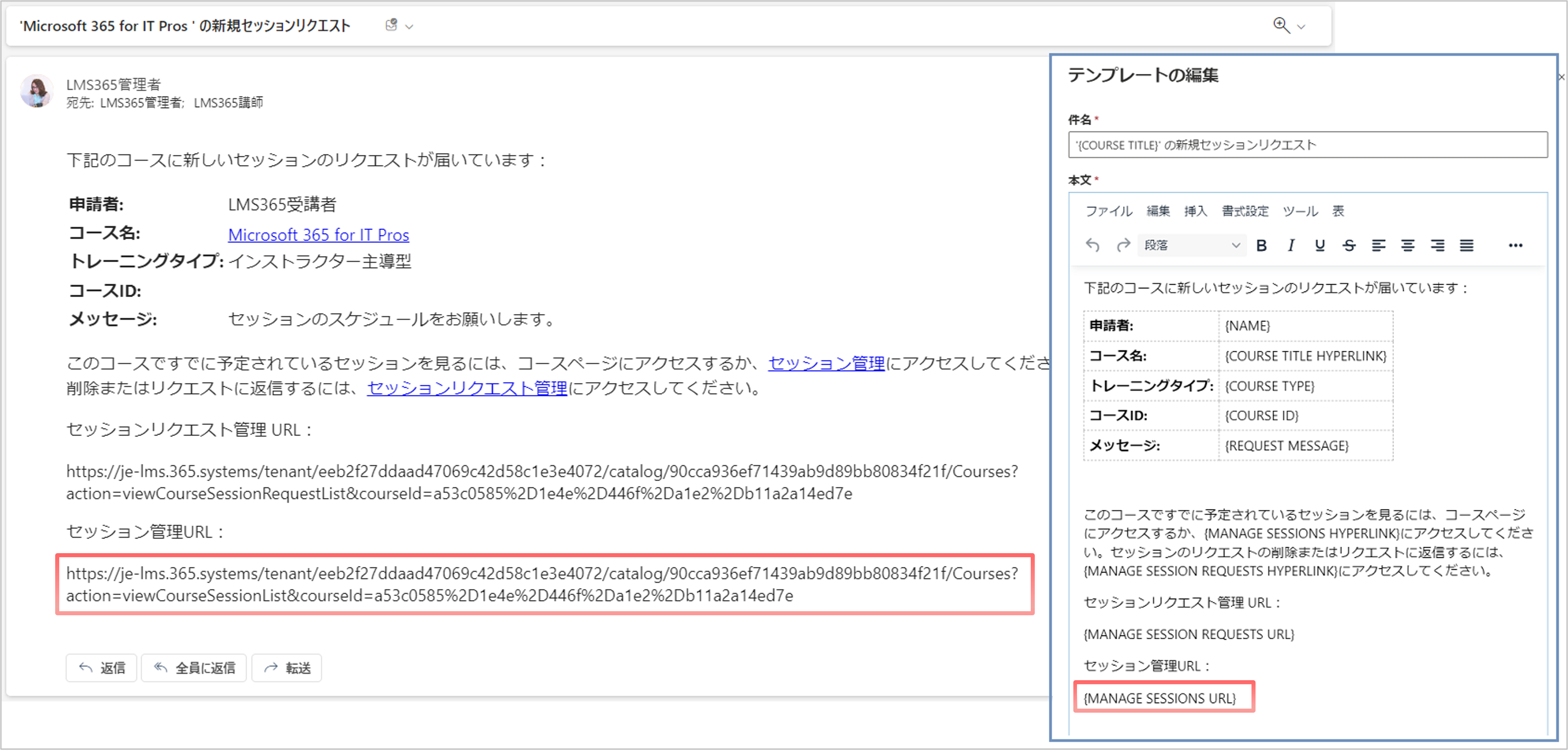Click LMS365管理者 sender avatar

tap(37, 91)
